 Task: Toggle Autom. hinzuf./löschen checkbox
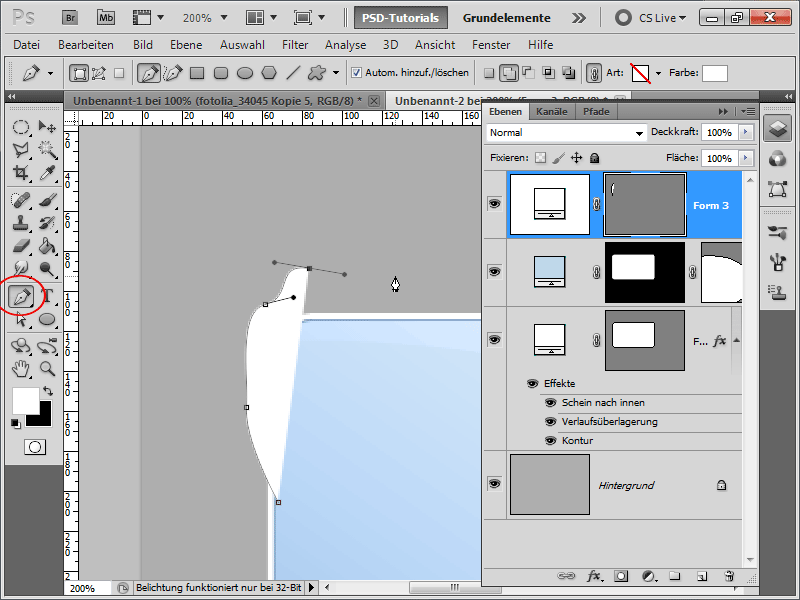(357, 73)
